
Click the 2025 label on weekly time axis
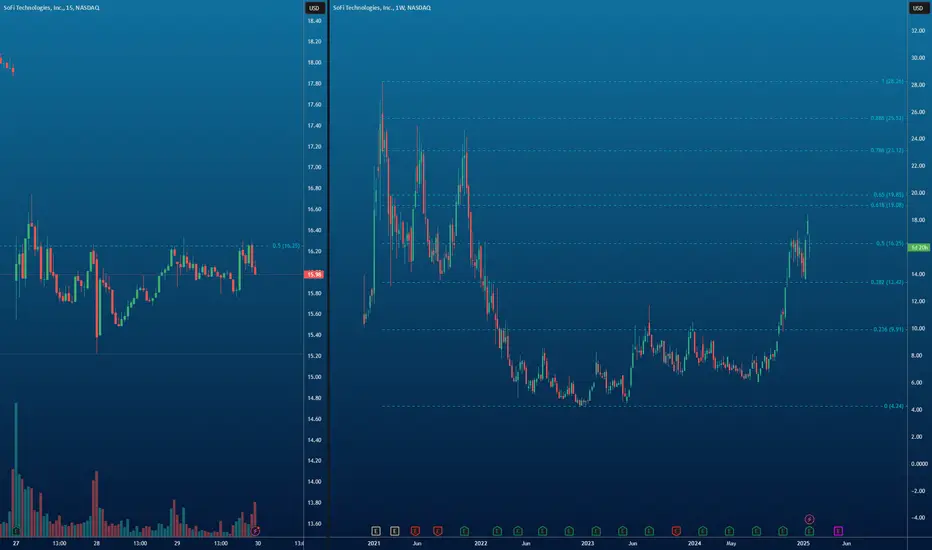[803, 543]
